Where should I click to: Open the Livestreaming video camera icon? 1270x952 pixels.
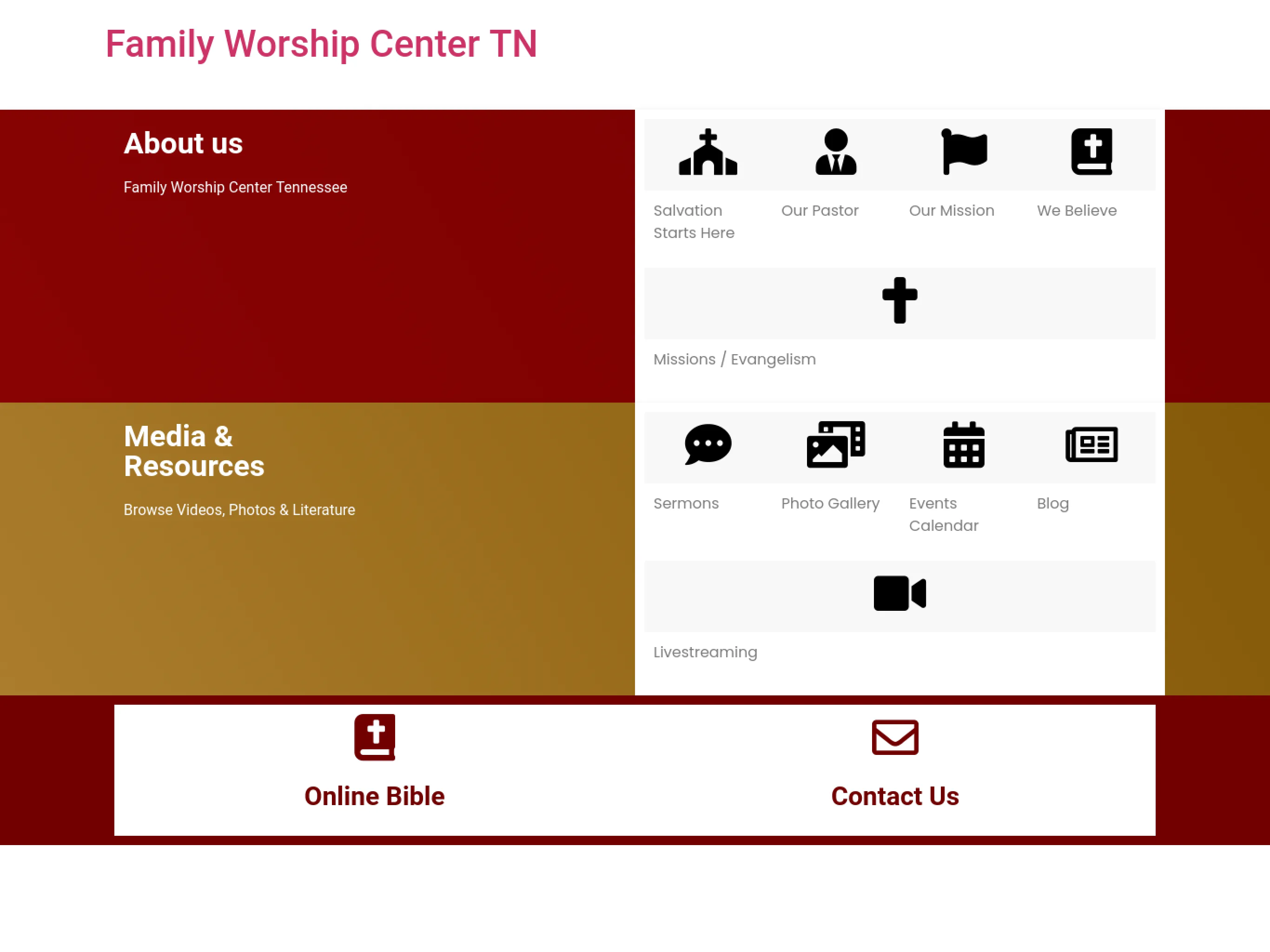click(899, 592)
